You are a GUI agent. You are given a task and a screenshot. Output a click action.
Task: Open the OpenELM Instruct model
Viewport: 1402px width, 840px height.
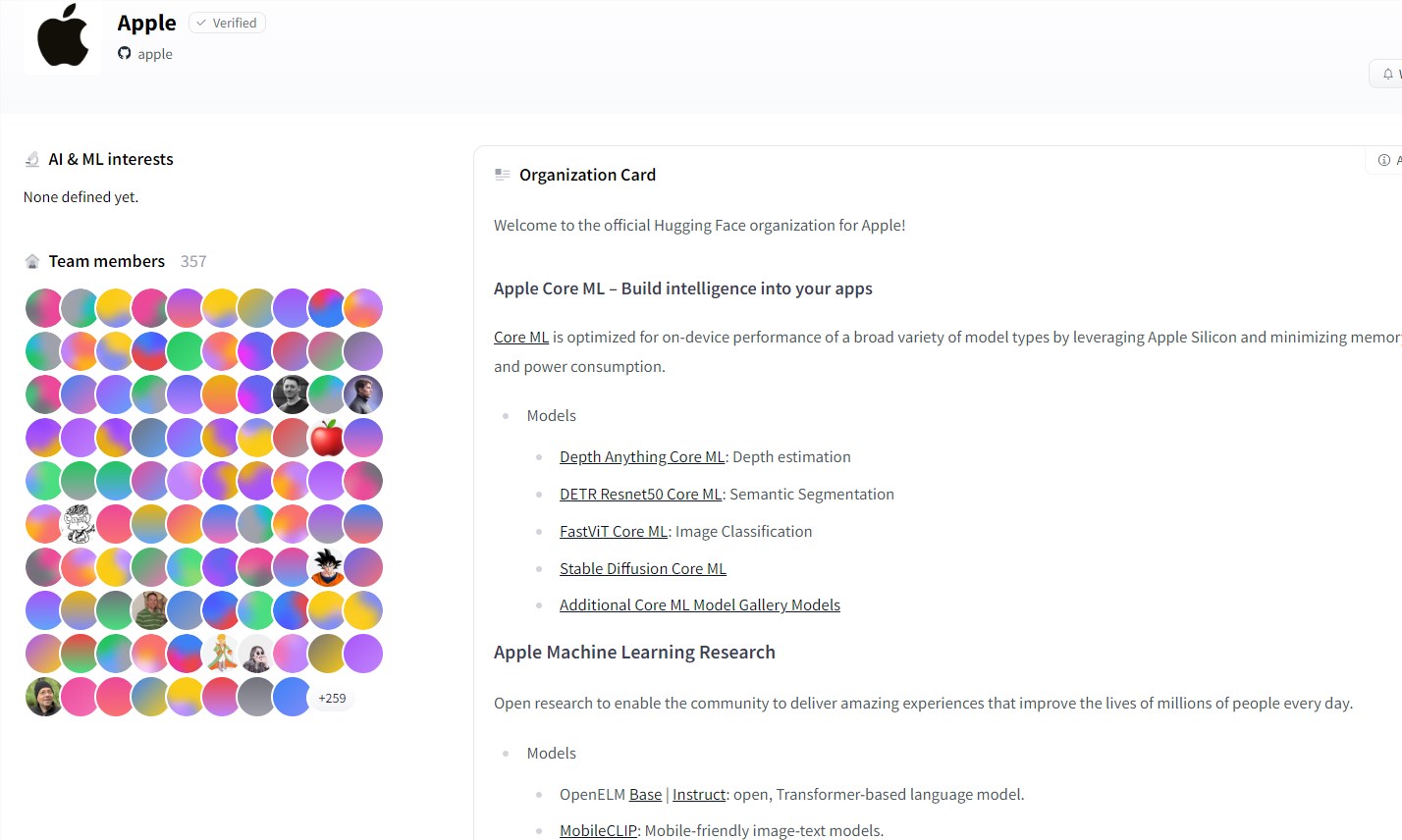click(698, 794)
